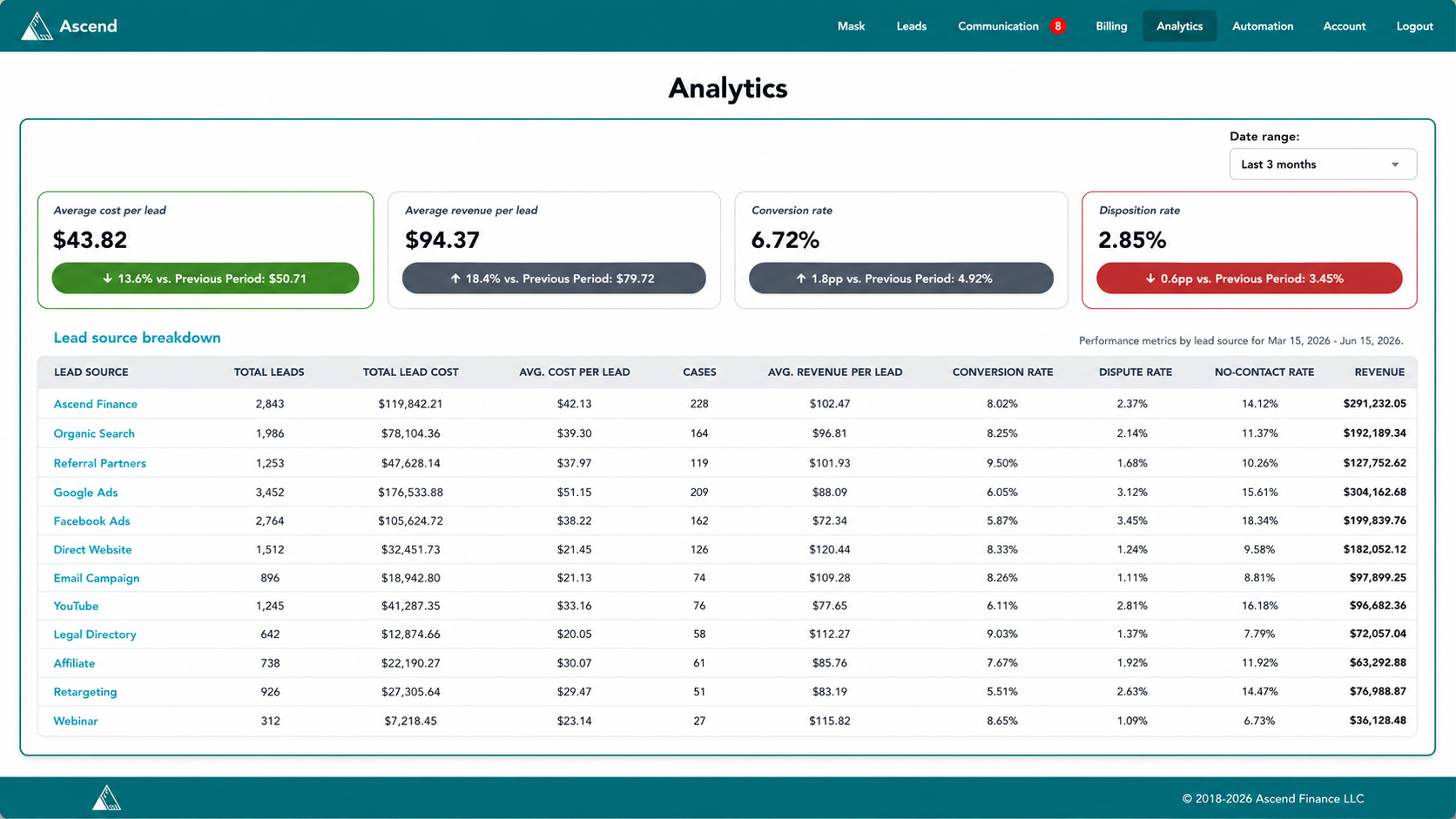Viewport: 1456px width, 819px height.
Task: Open the Last 3 months date range selector
Action: [1322, 164]
